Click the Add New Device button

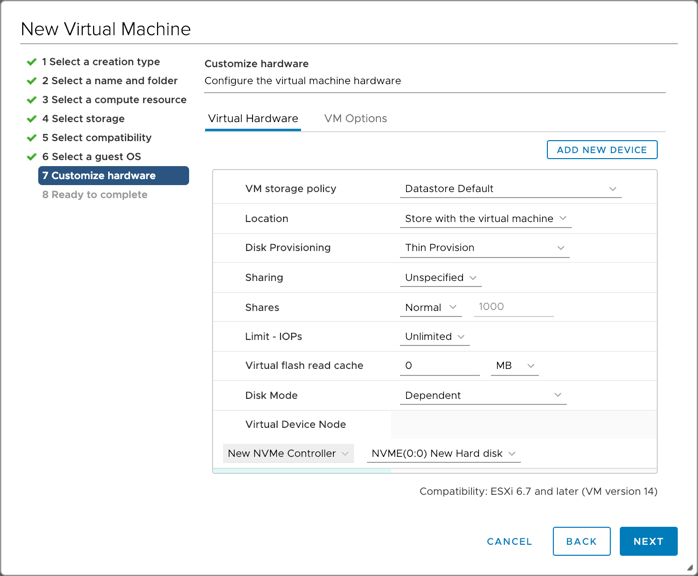click(x=602, y=150)
